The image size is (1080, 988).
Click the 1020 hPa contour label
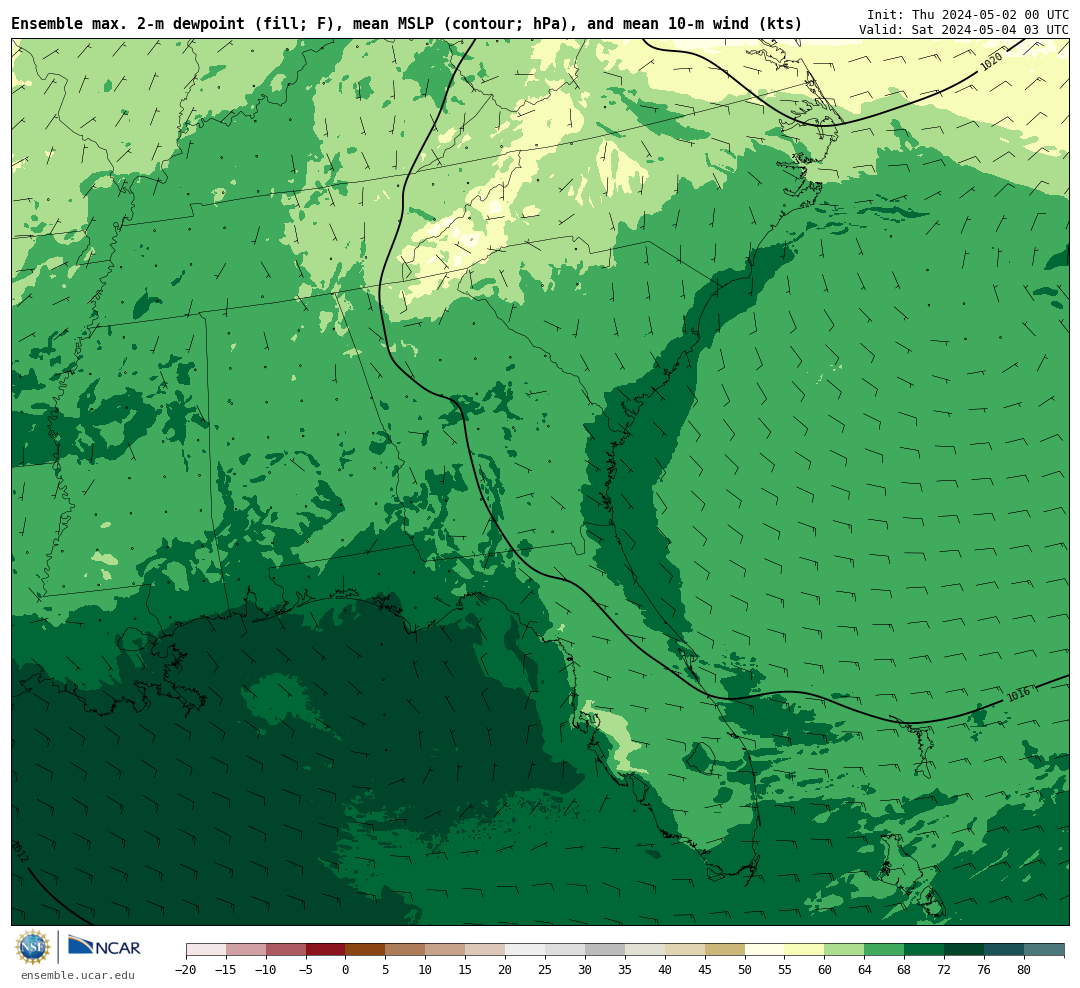coord(991,62)
